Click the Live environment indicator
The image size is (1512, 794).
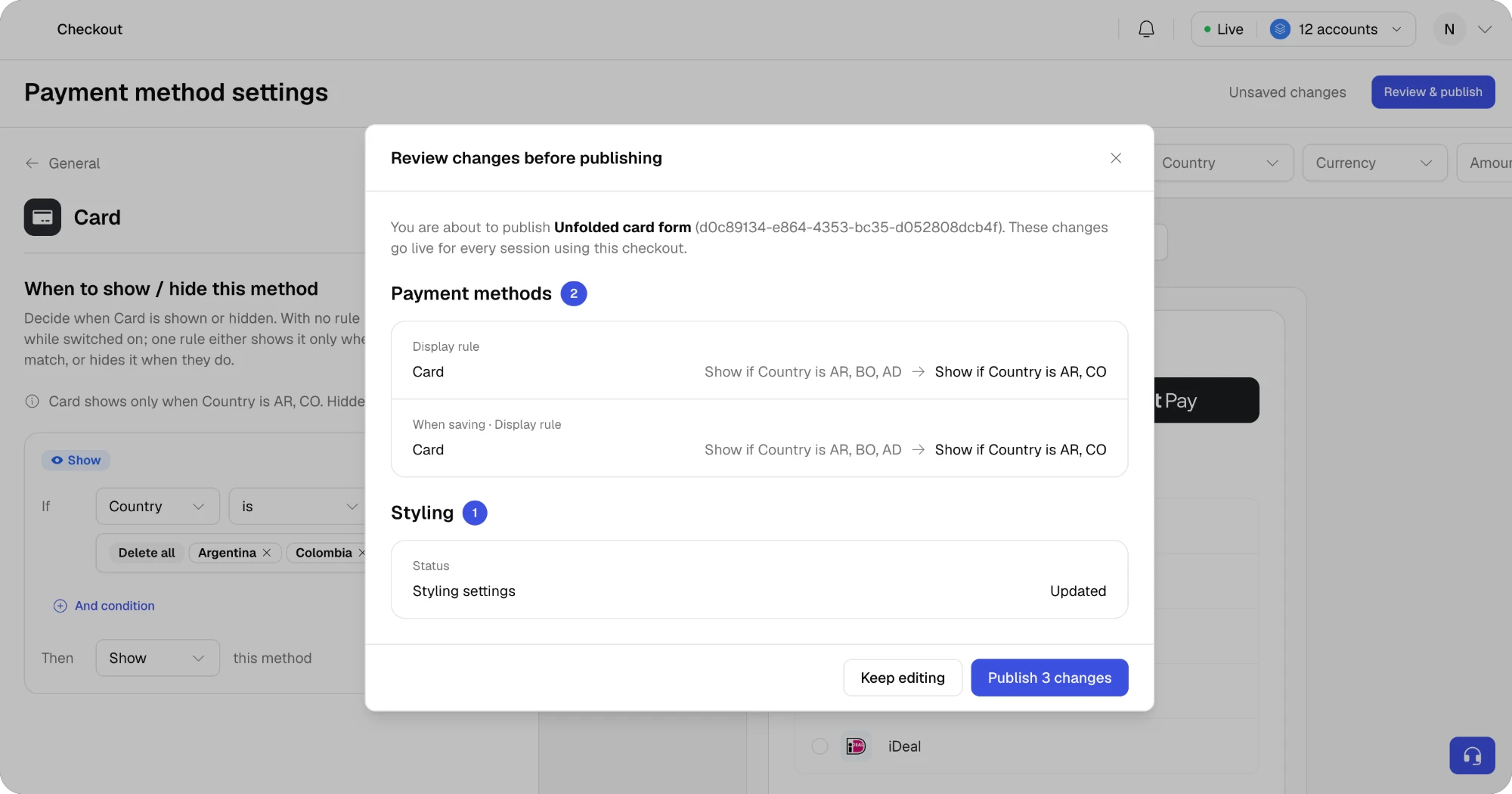[x=1223, y=29]
